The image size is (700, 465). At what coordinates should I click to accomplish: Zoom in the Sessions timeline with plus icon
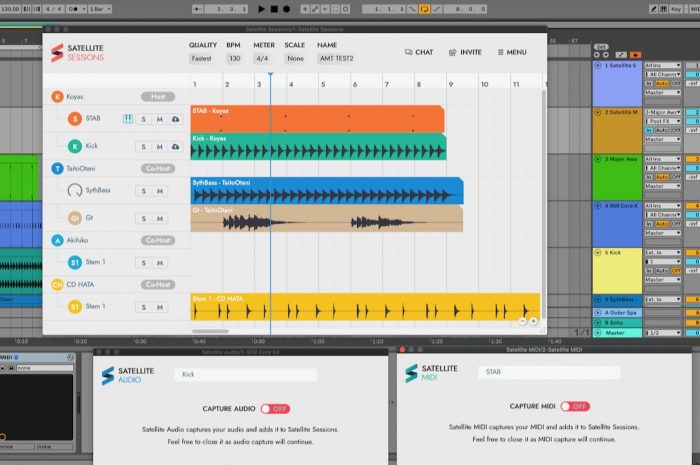coord(533,321)
